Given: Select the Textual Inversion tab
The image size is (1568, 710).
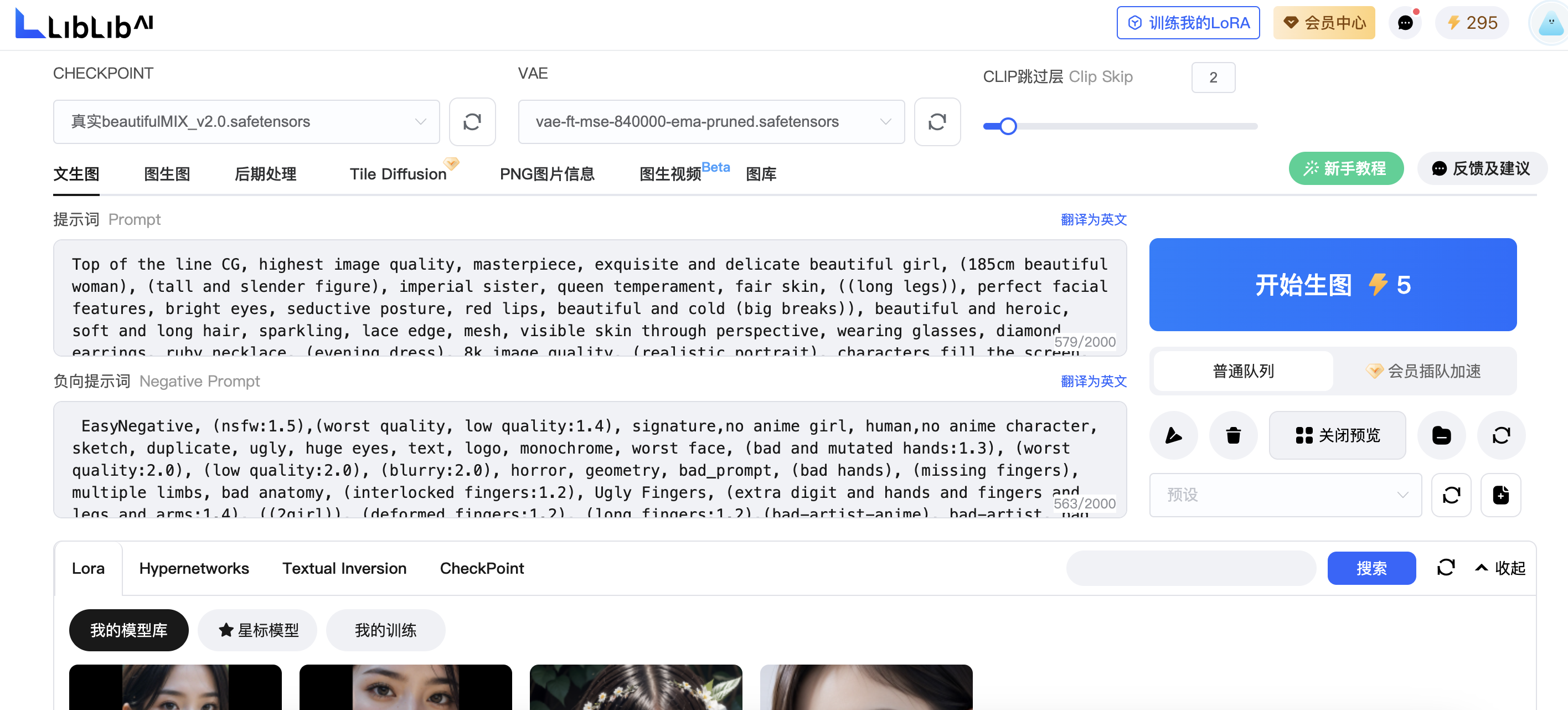Looking at the screenshot, I should (x=344, y=568).
